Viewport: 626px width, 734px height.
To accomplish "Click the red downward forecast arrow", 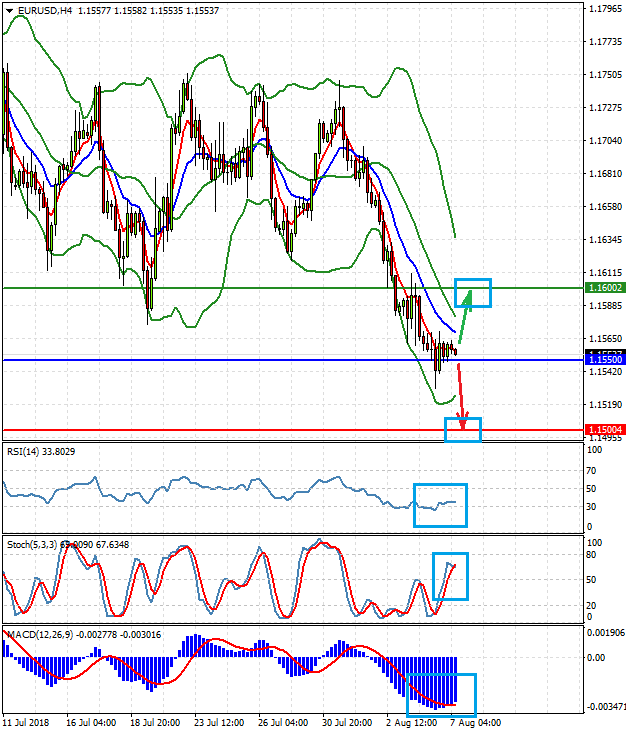I will pos(461,396).
